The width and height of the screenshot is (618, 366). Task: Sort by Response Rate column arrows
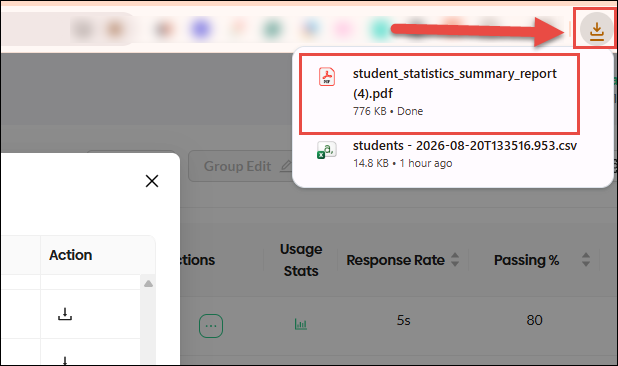click(455, 260)
